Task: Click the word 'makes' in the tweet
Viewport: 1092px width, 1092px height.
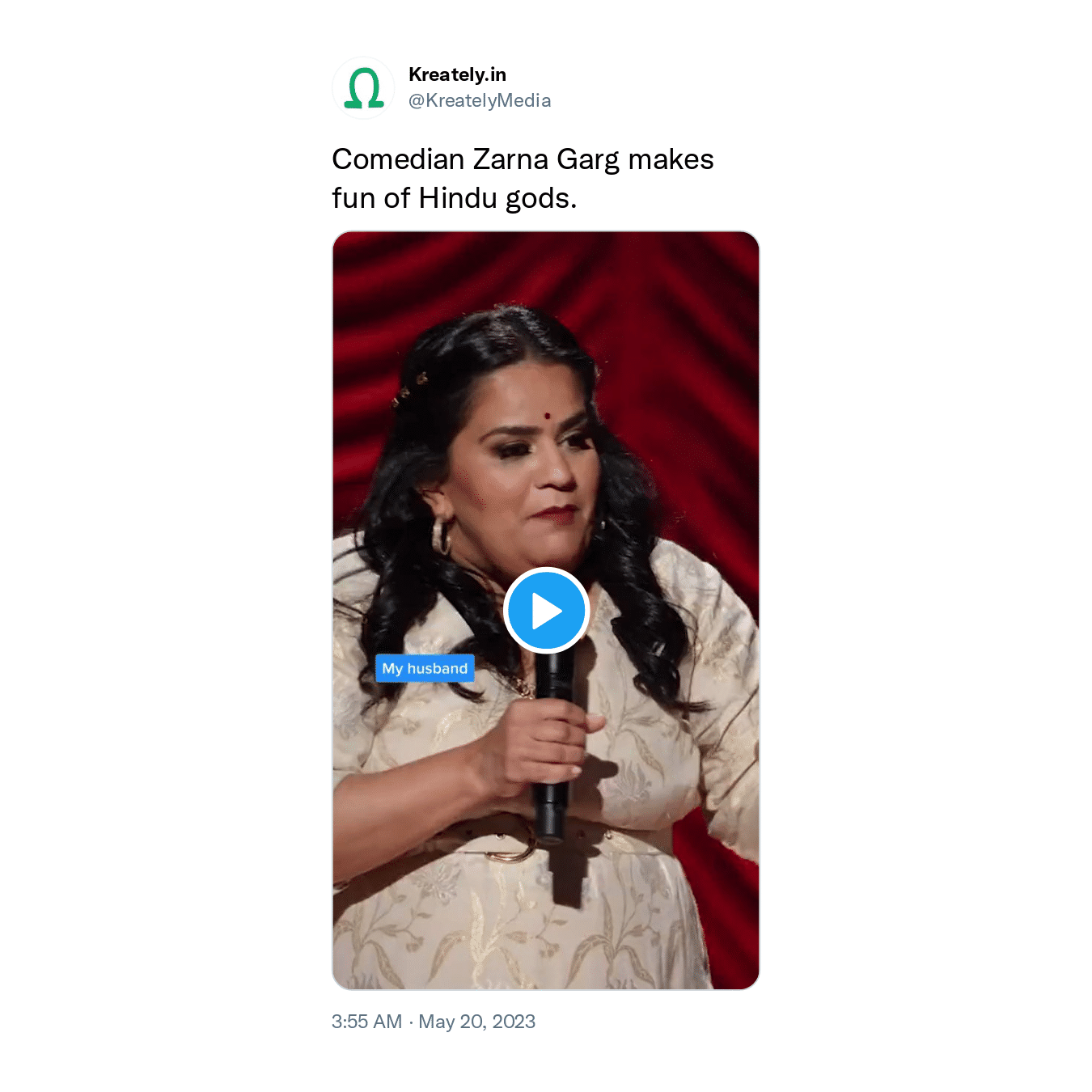Action: pos(671,159)
